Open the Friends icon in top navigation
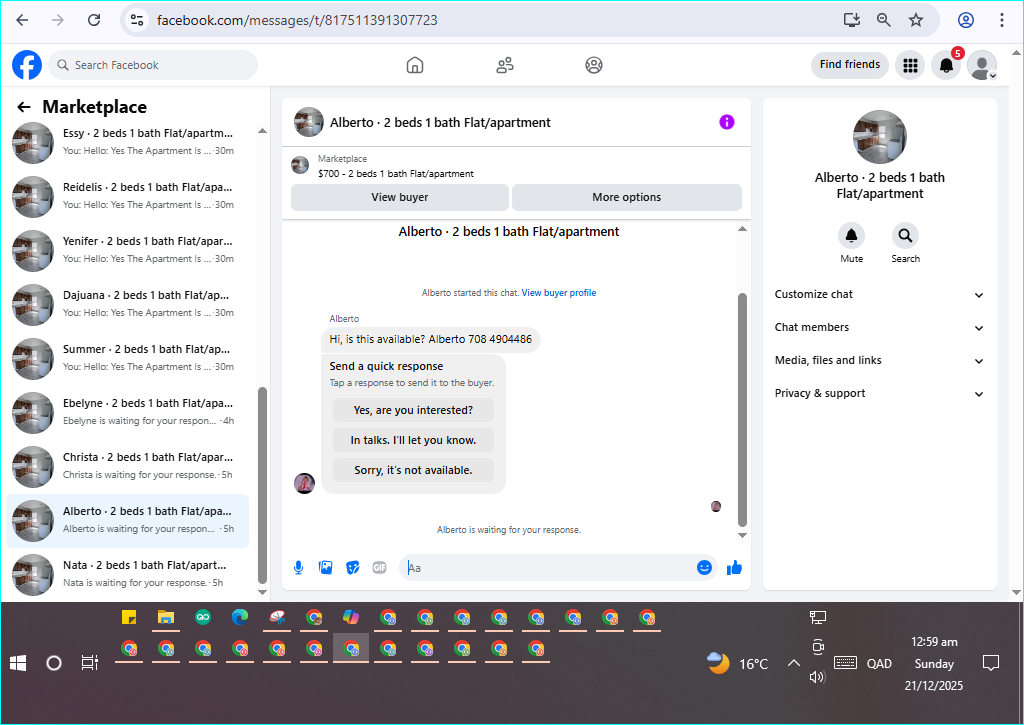Viewport: 1024px width, 725px height. tap(505, 65)
